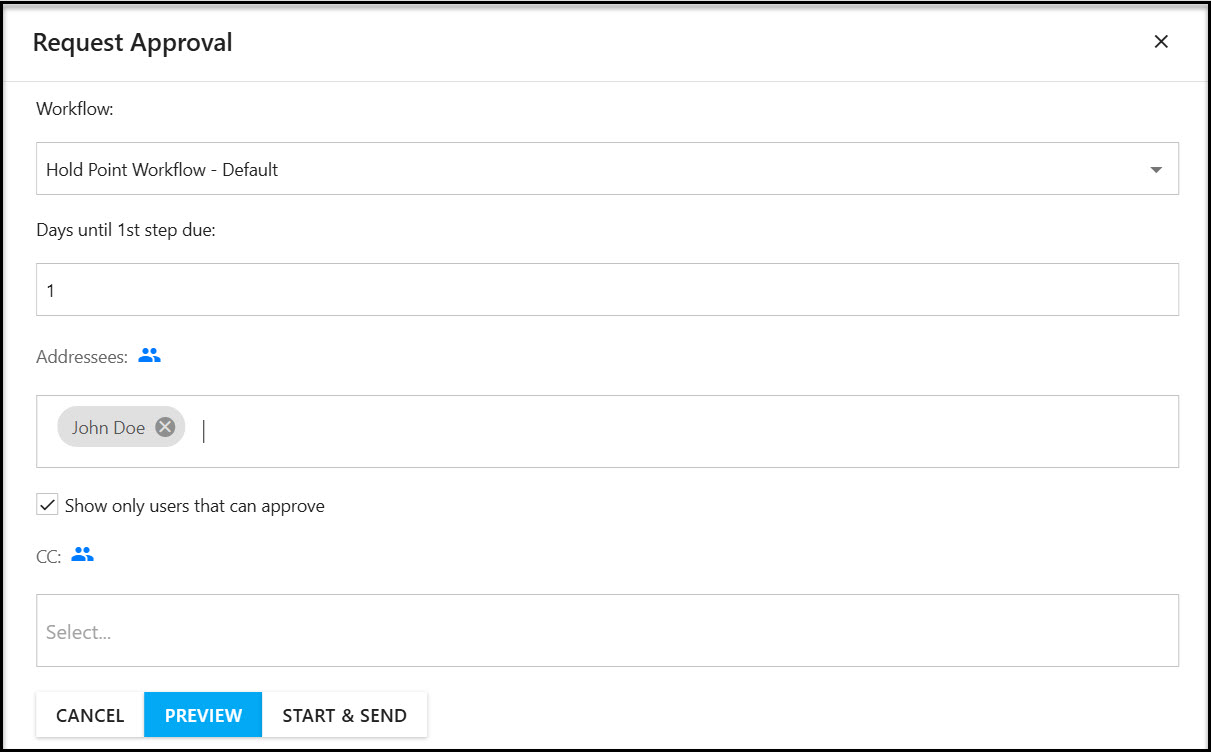
Task: Close the Request Approval dialog
Action: coord(1161,42)
